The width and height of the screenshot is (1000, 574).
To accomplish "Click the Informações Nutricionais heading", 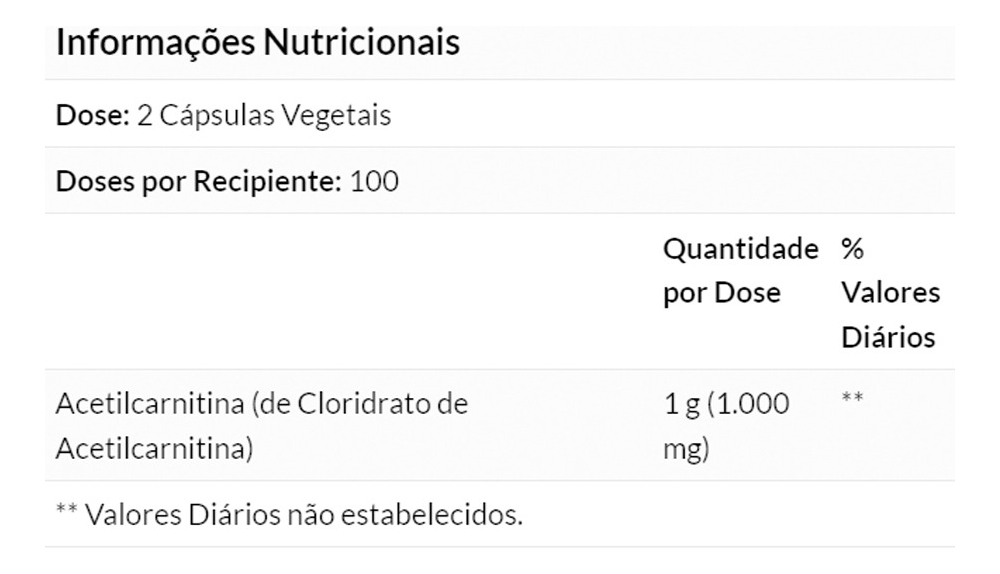I will [258, 44].
